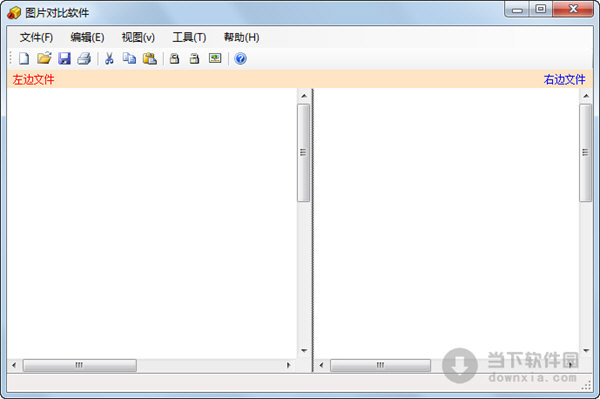
Task: Maximize the 图片对比软件 window
Action: coord(540,9)
